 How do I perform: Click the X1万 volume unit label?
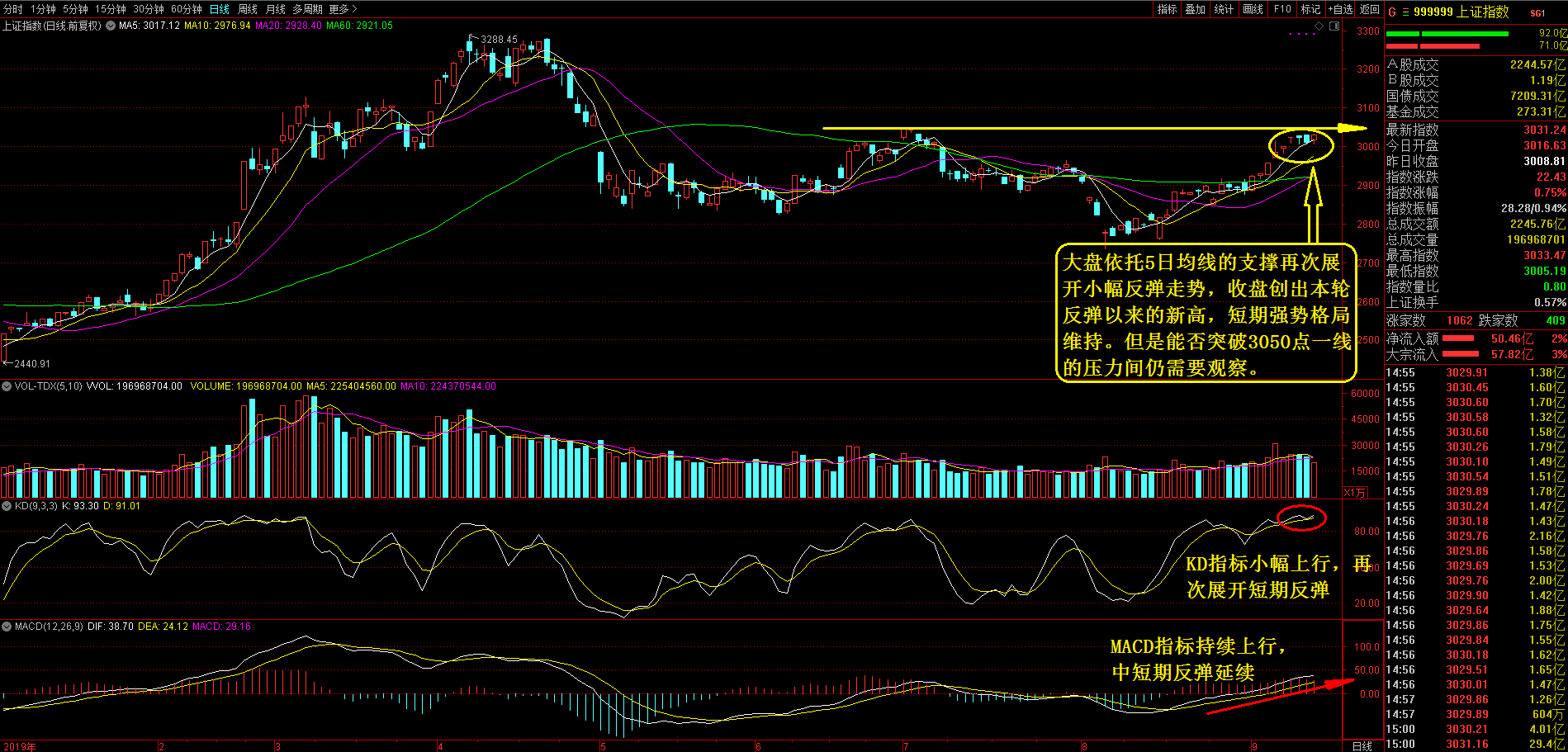click(1355, 493)
